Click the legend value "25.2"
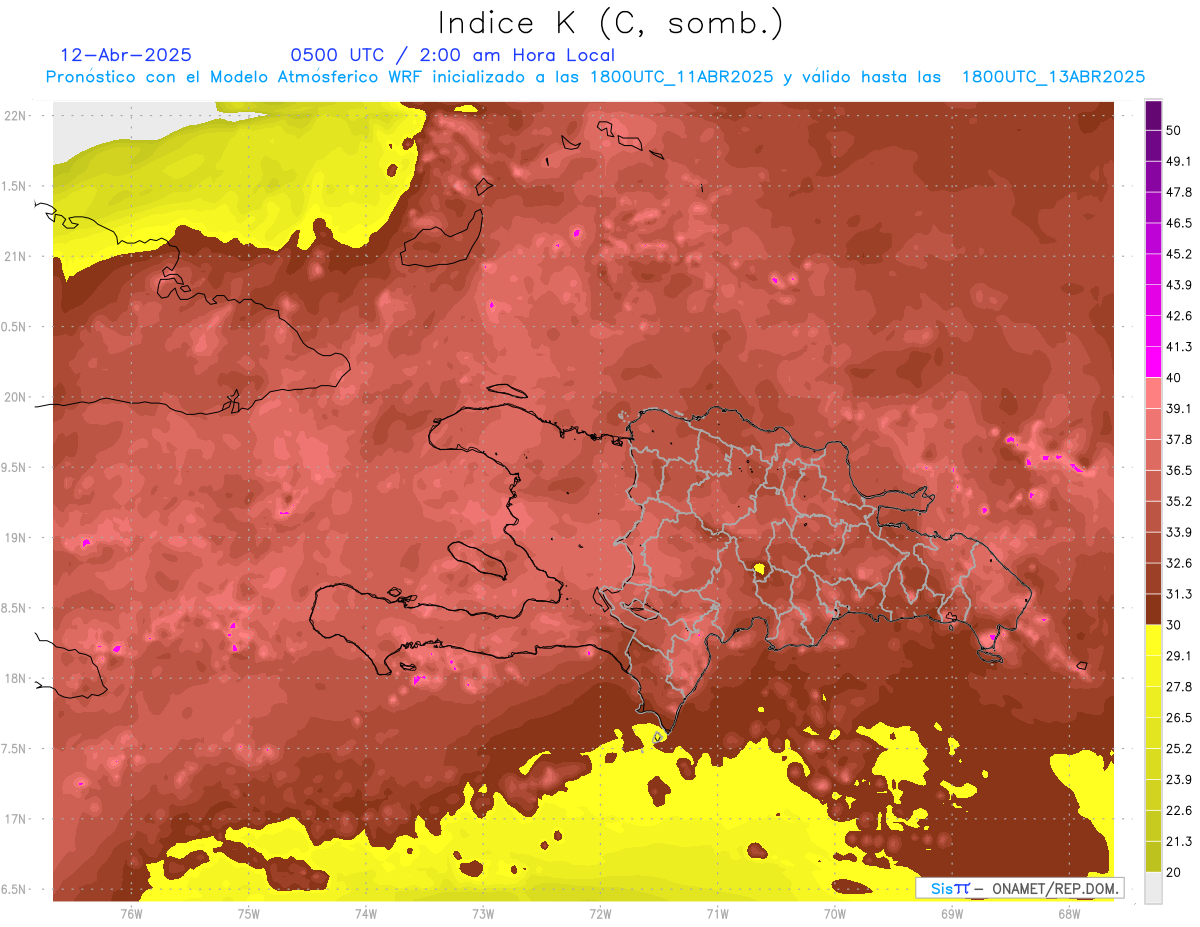The image size is (1200, 927). point(1179,749)
